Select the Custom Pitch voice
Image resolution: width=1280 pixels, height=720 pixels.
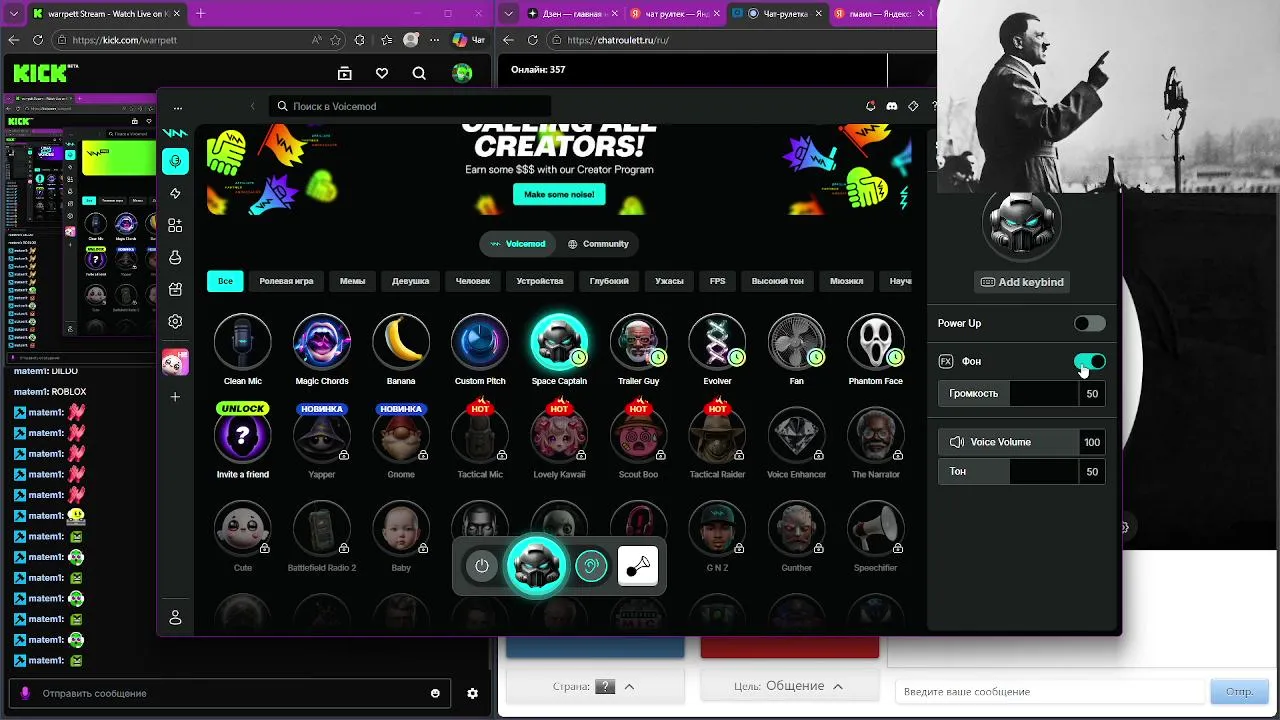(480, 342)
